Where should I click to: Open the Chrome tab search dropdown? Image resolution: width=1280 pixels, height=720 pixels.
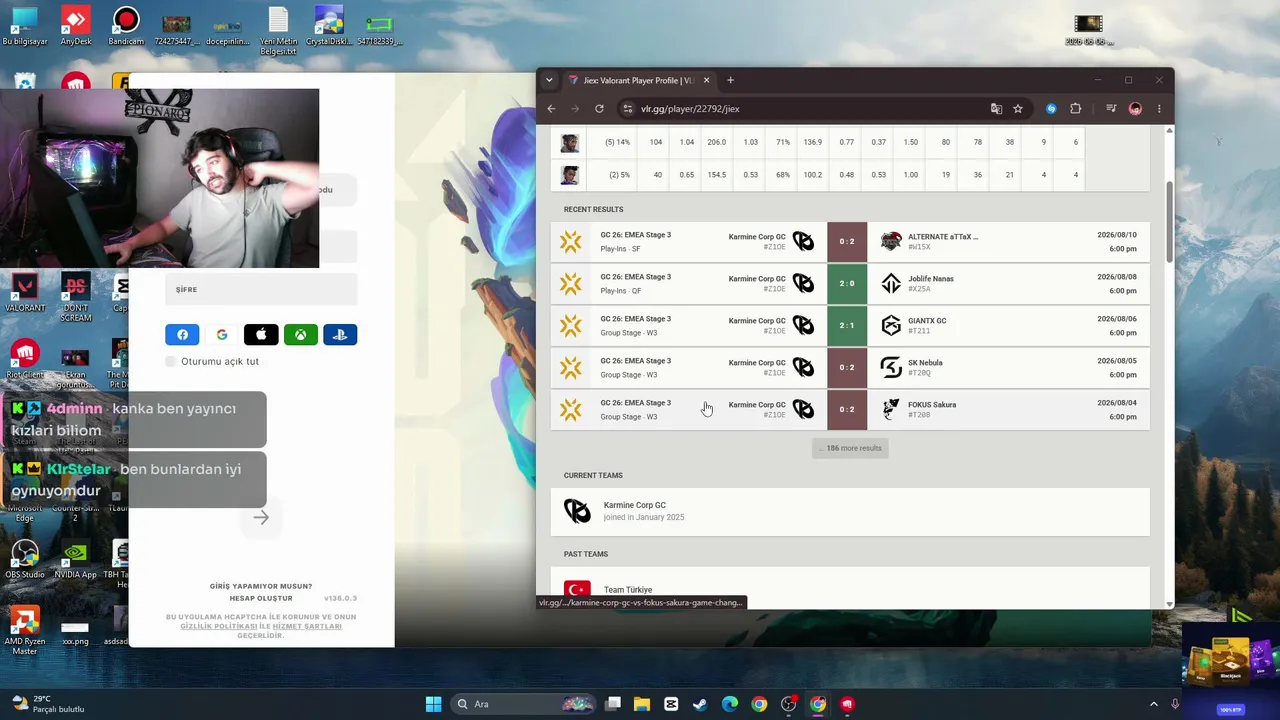point(549,80)
